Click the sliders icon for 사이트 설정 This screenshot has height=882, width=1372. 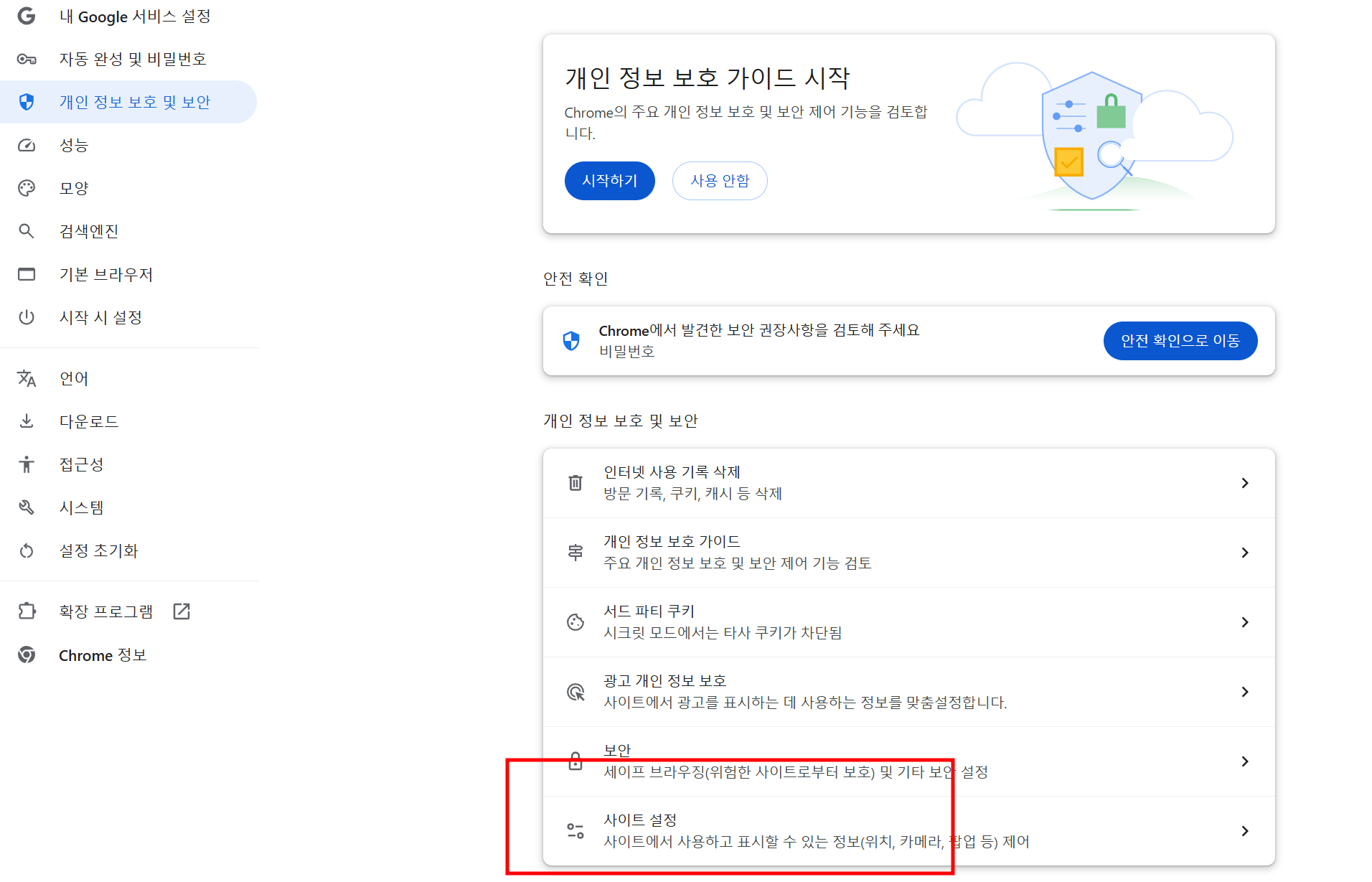[575, 831]
